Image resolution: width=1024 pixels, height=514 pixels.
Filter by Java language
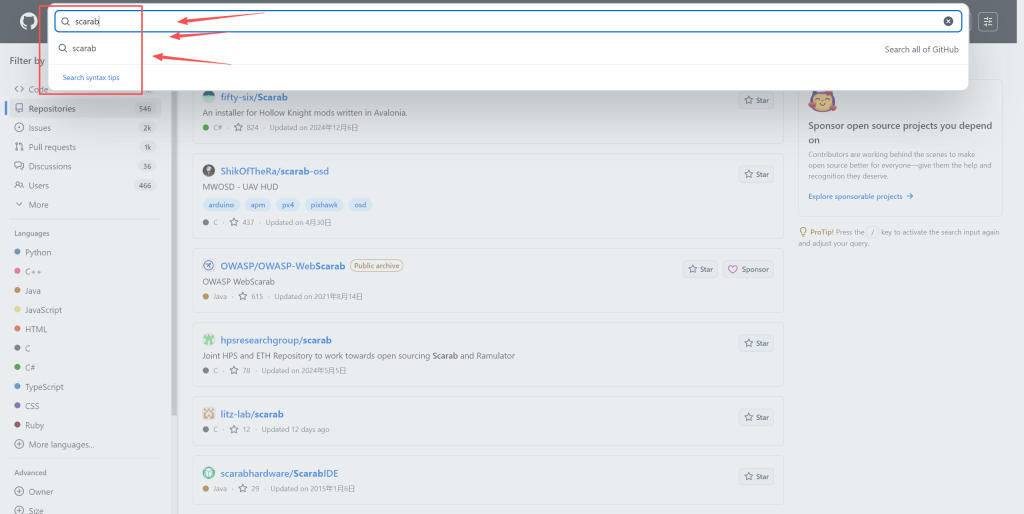[27, 291]
